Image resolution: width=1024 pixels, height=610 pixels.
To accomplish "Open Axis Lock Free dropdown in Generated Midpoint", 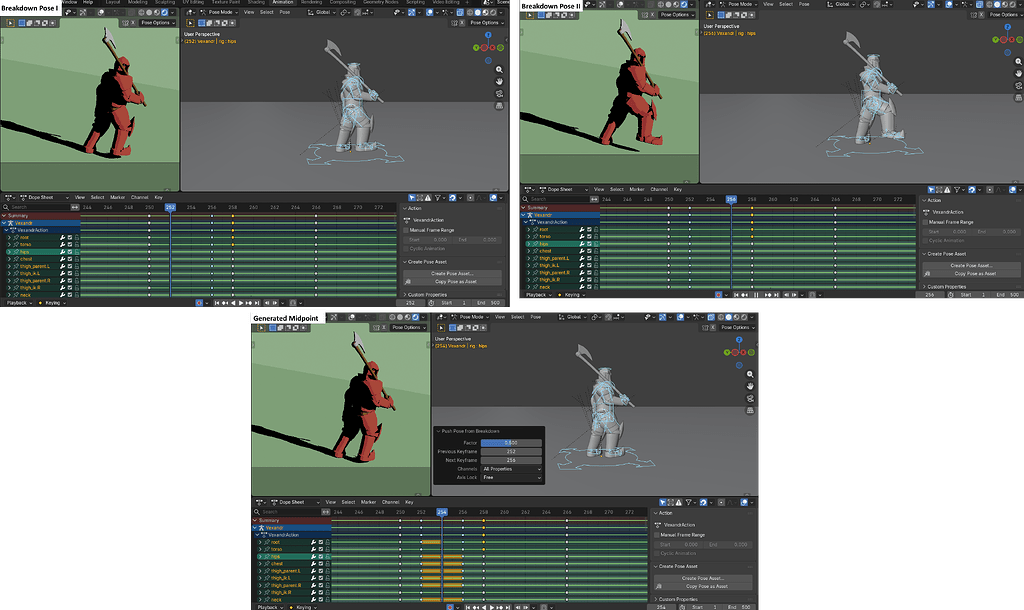I will point(512,477).
